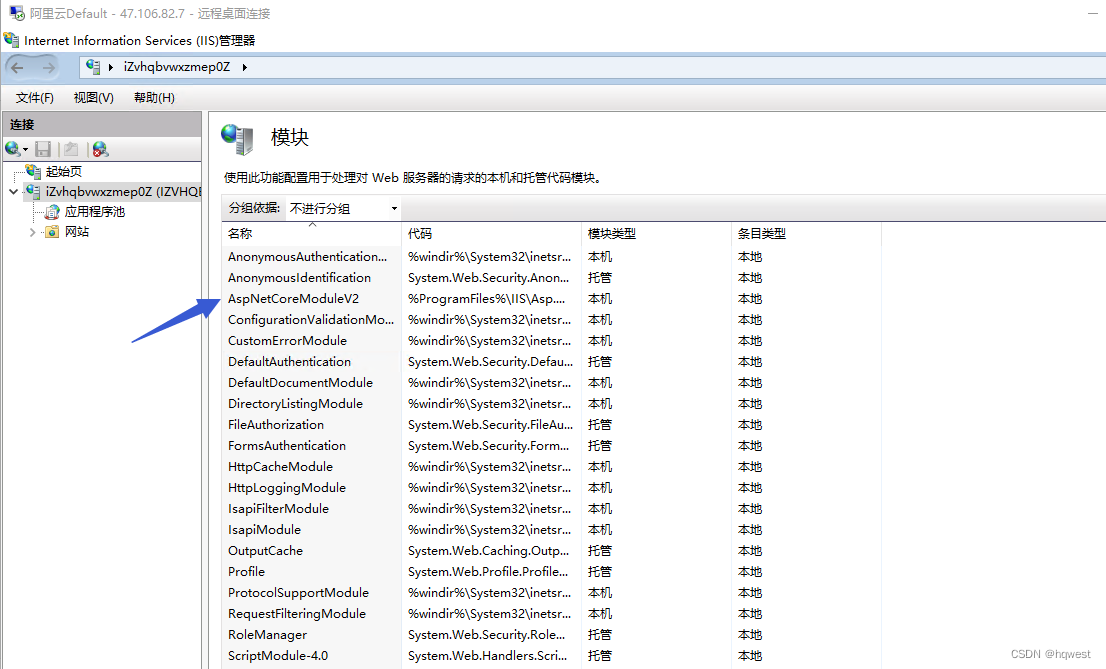This screenshot has height=669, width=1106.
Task: Click the save connections disk icon
Action: (43, 149)
